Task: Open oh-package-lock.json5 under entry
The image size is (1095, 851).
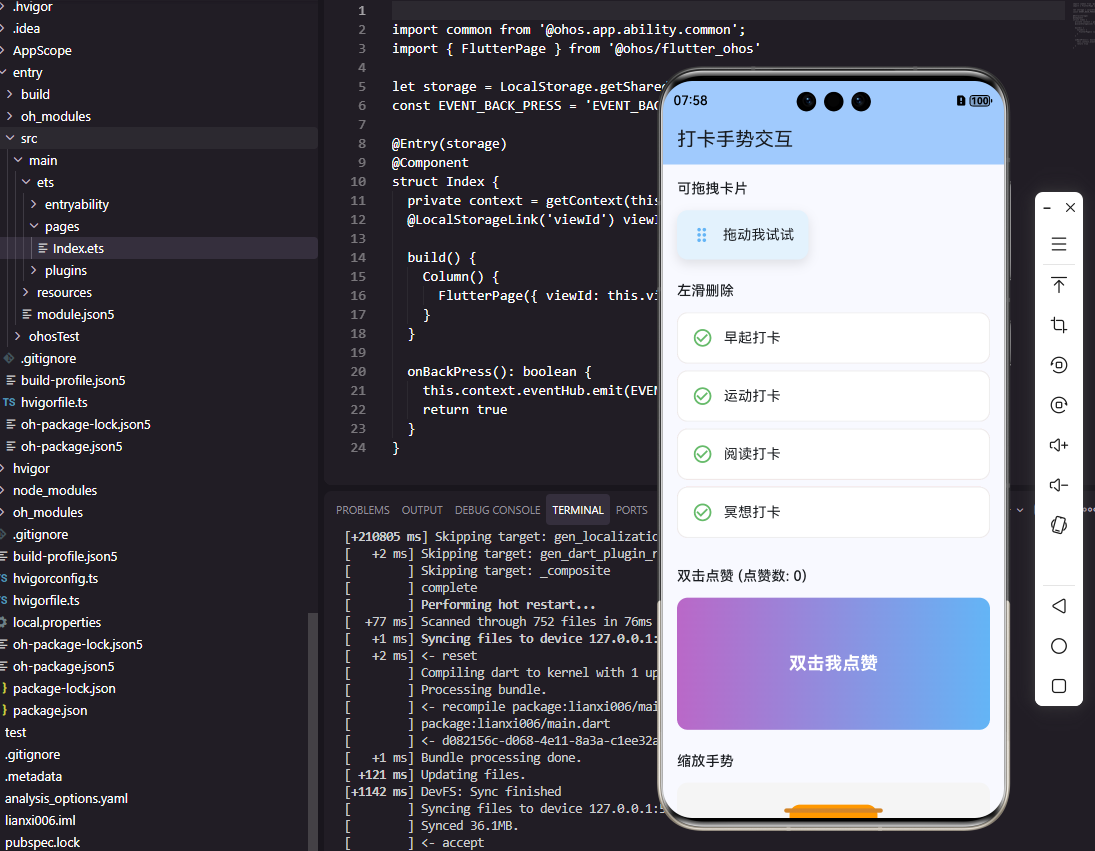Action: pyautogui.click(x=85, y=424)
